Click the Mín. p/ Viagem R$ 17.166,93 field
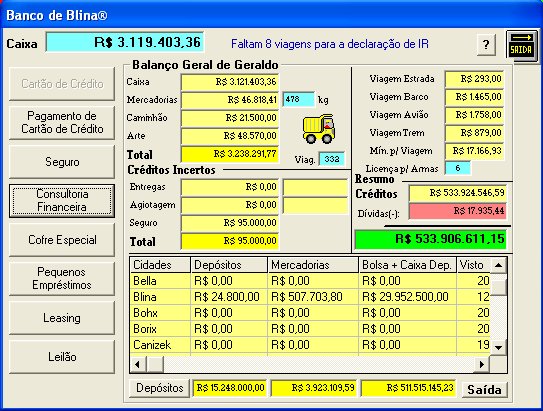The height and width of the screenshot is (411, 543). [474, 151]
